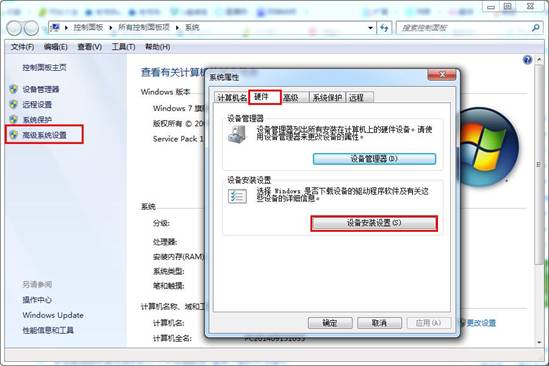The width and height of the screenshot is (549, 366).
Task: Click the scrollbar up arrow
Action: click(539, 60)
